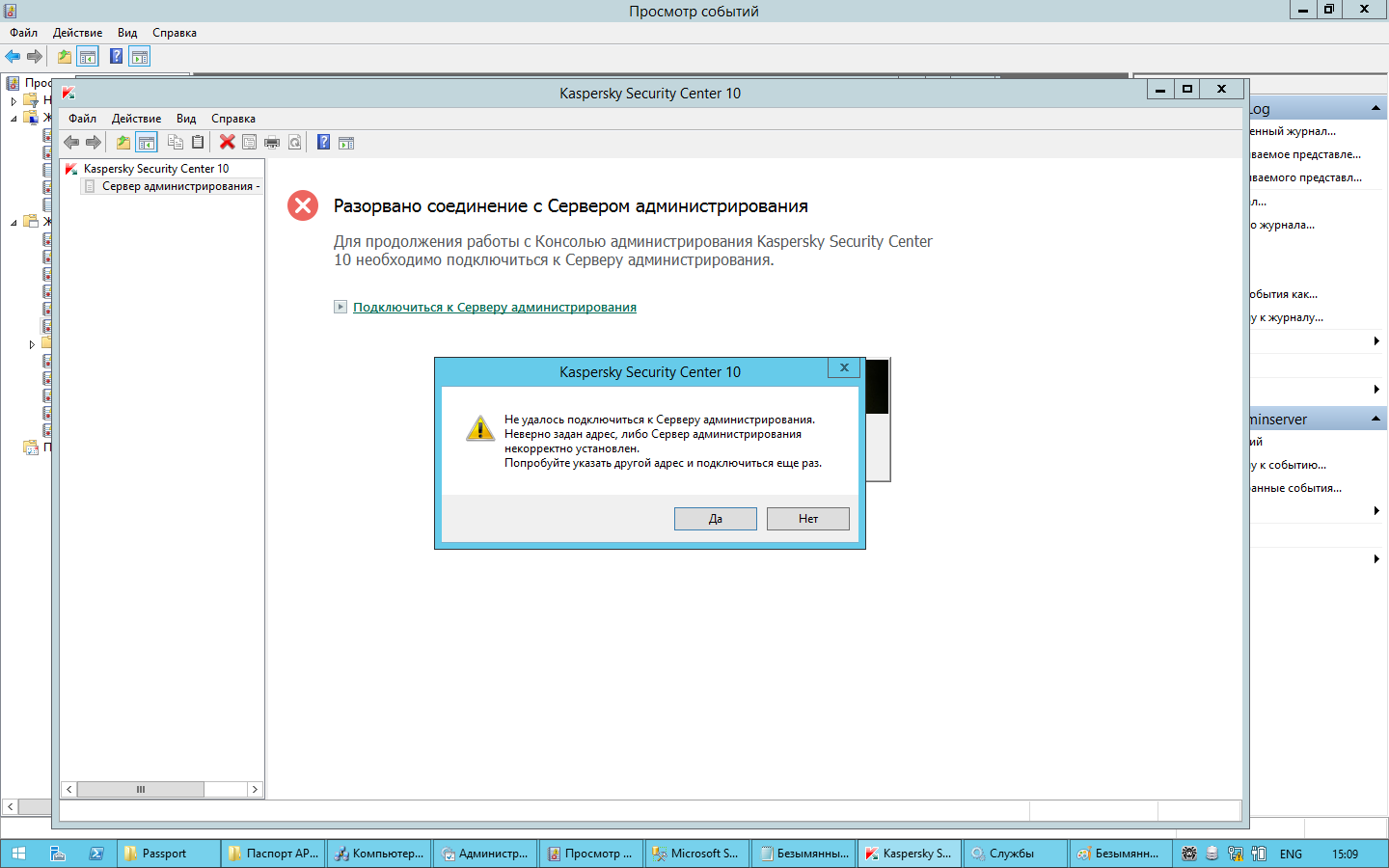Open Справка menu in the Просмотр событий window

click(175, 33)
